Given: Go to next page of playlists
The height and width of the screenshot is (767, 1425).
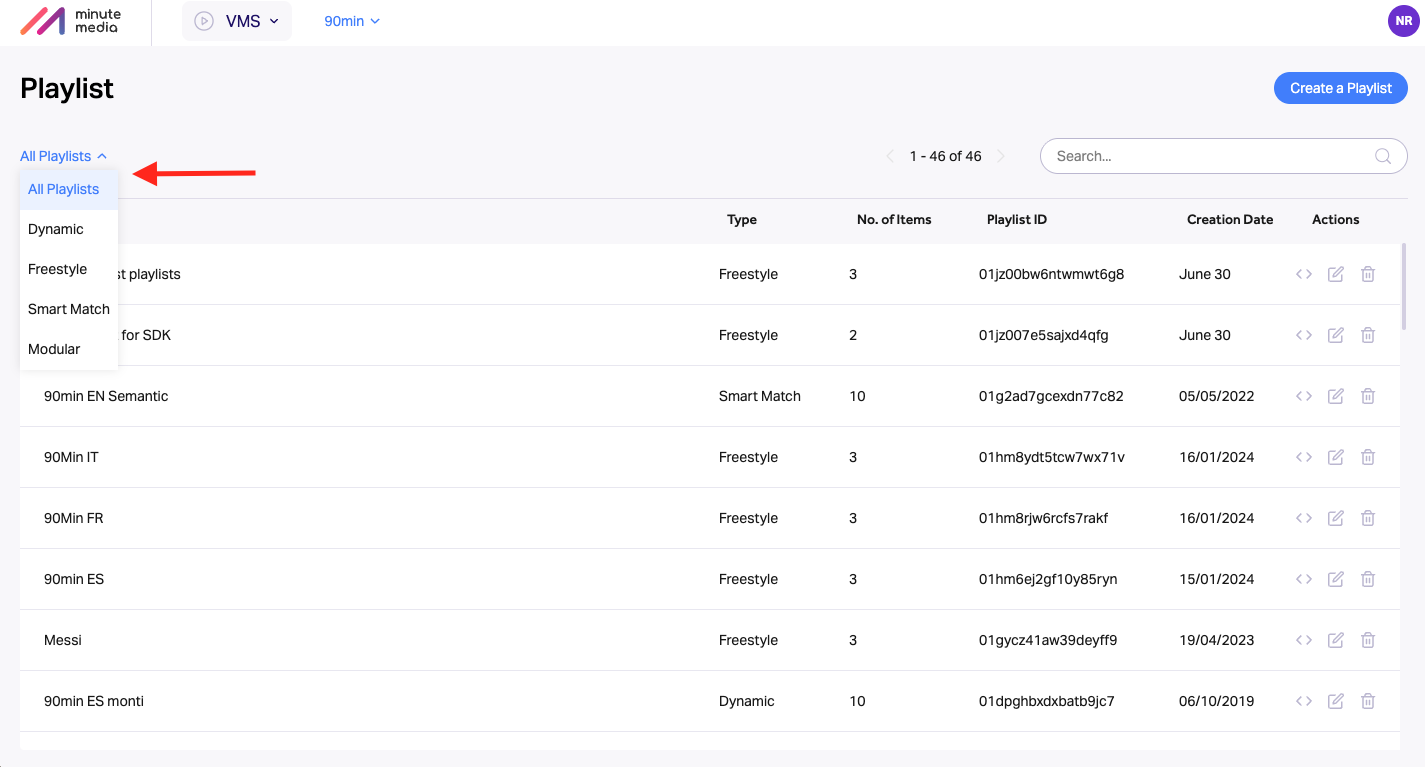Looking at the screenshot, I should 1001,156.
